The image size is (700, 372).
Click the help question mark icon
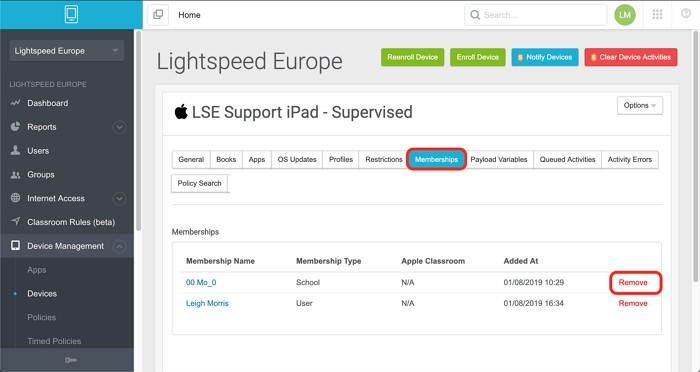tap(686, 14)
